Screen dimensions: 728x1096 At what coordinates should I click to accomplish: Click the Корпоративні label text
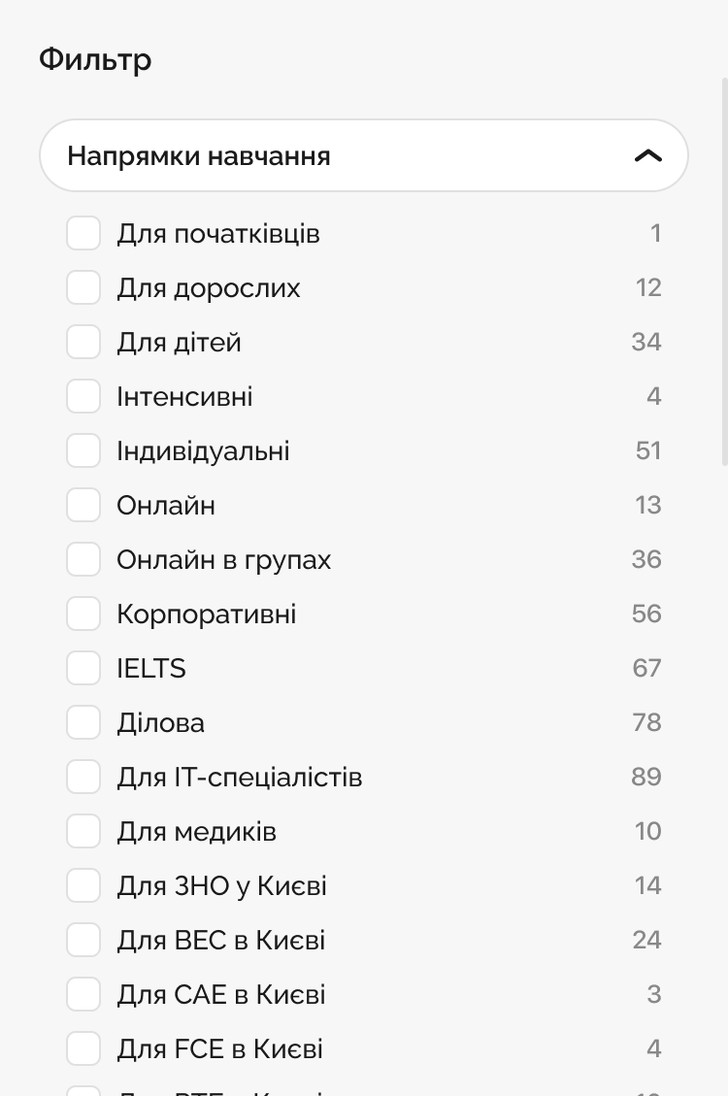(x=206, y=614)
